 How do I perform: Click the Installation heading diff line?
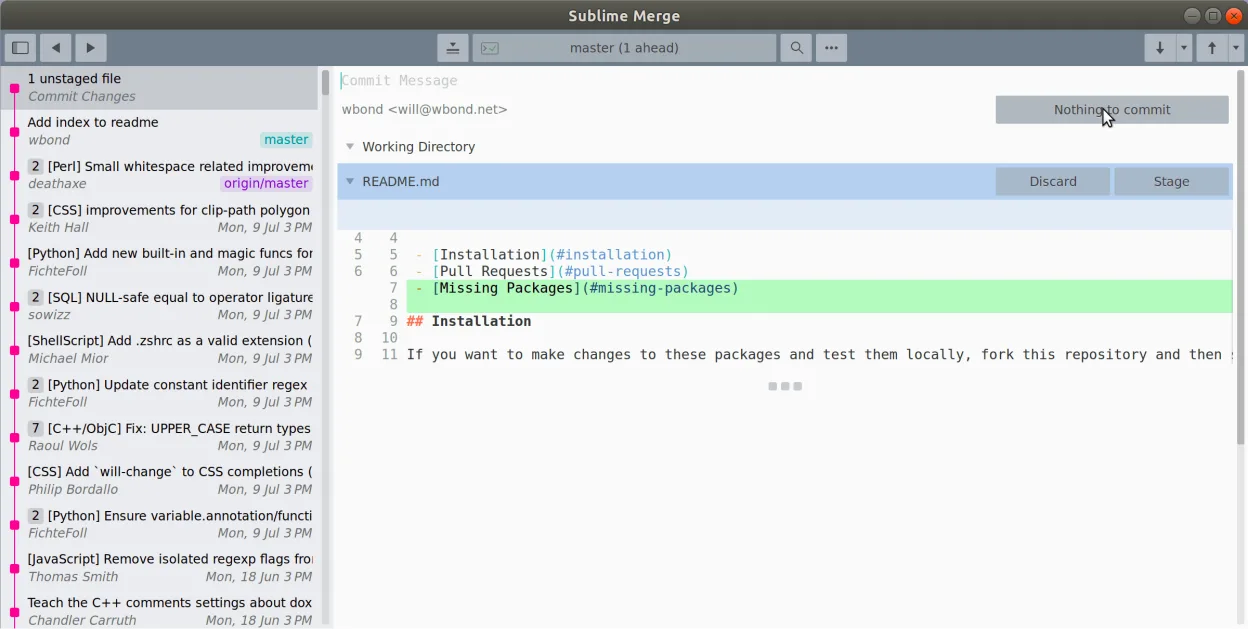point(819,321)
